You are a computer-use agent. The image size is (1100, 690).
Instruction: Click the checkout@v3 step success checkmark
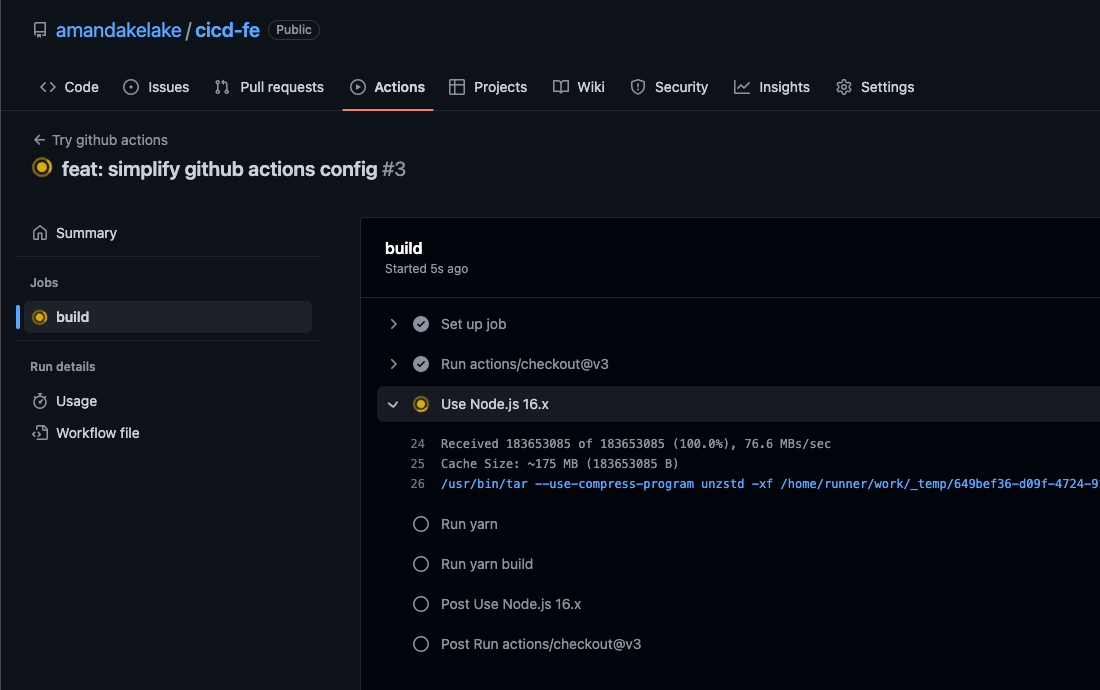point(421,364)
